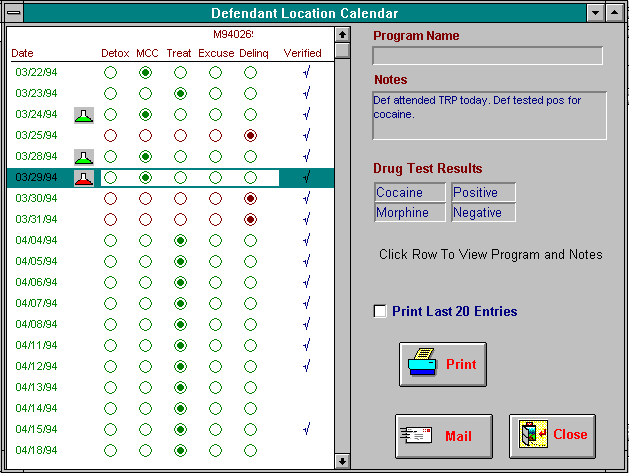
Task: Click the green flask icon for 03/24/94
Action: (x=85, y=115)
